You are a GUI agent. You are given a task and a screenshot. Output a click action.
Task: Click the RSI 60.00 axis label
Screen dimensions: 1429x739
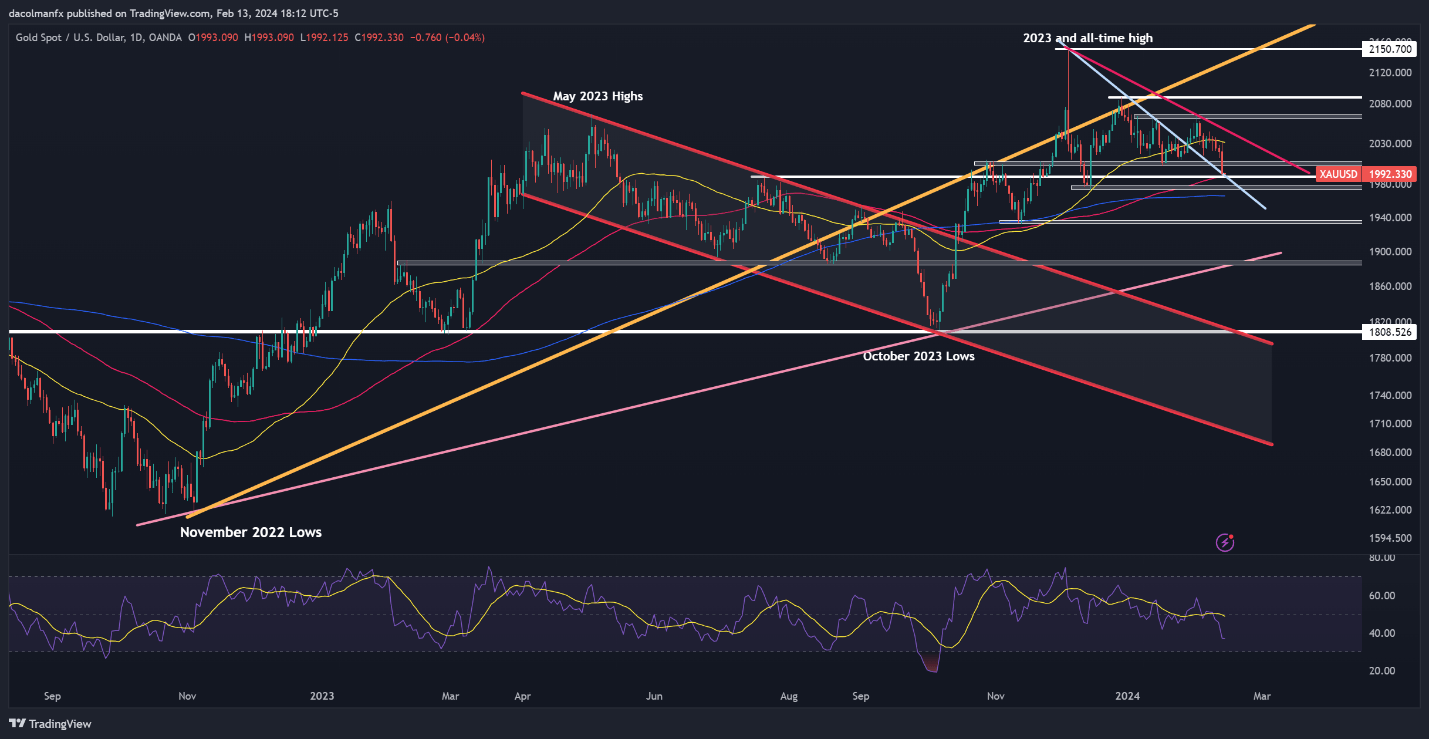[x=1381, y=596]
